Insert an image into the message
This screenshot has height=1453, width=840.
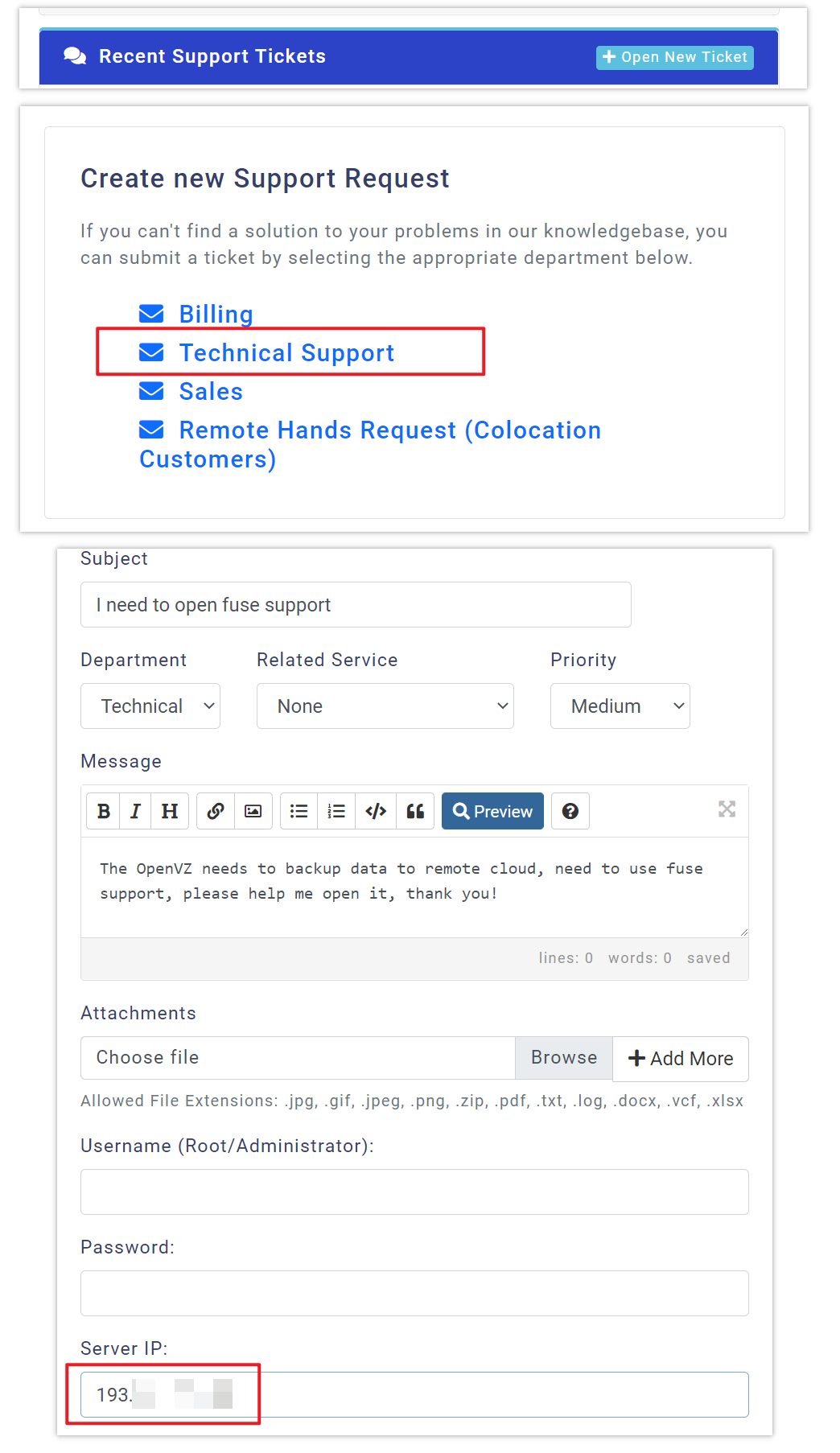click(253, 811)
